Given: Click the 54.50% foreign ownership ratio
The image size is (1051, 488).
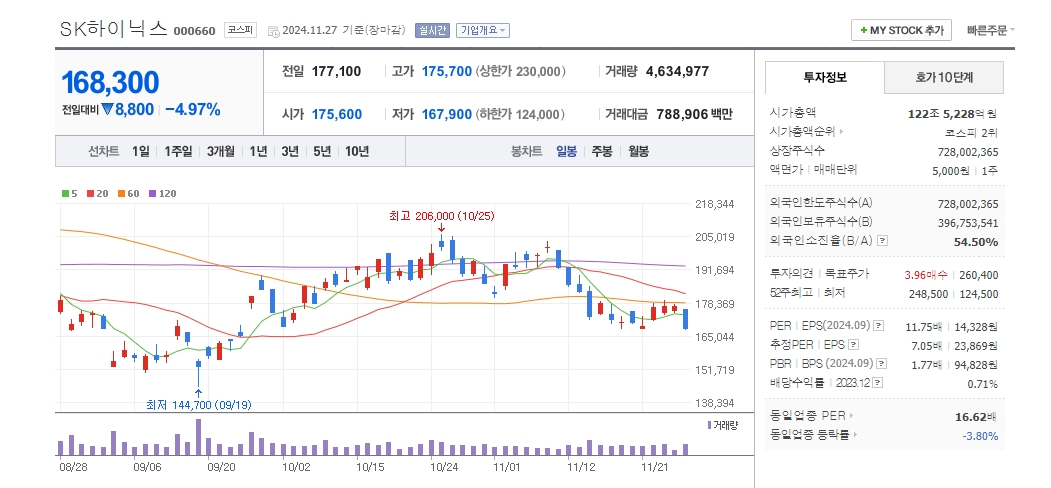Looking at the screenshot, I should coord(976,241).
